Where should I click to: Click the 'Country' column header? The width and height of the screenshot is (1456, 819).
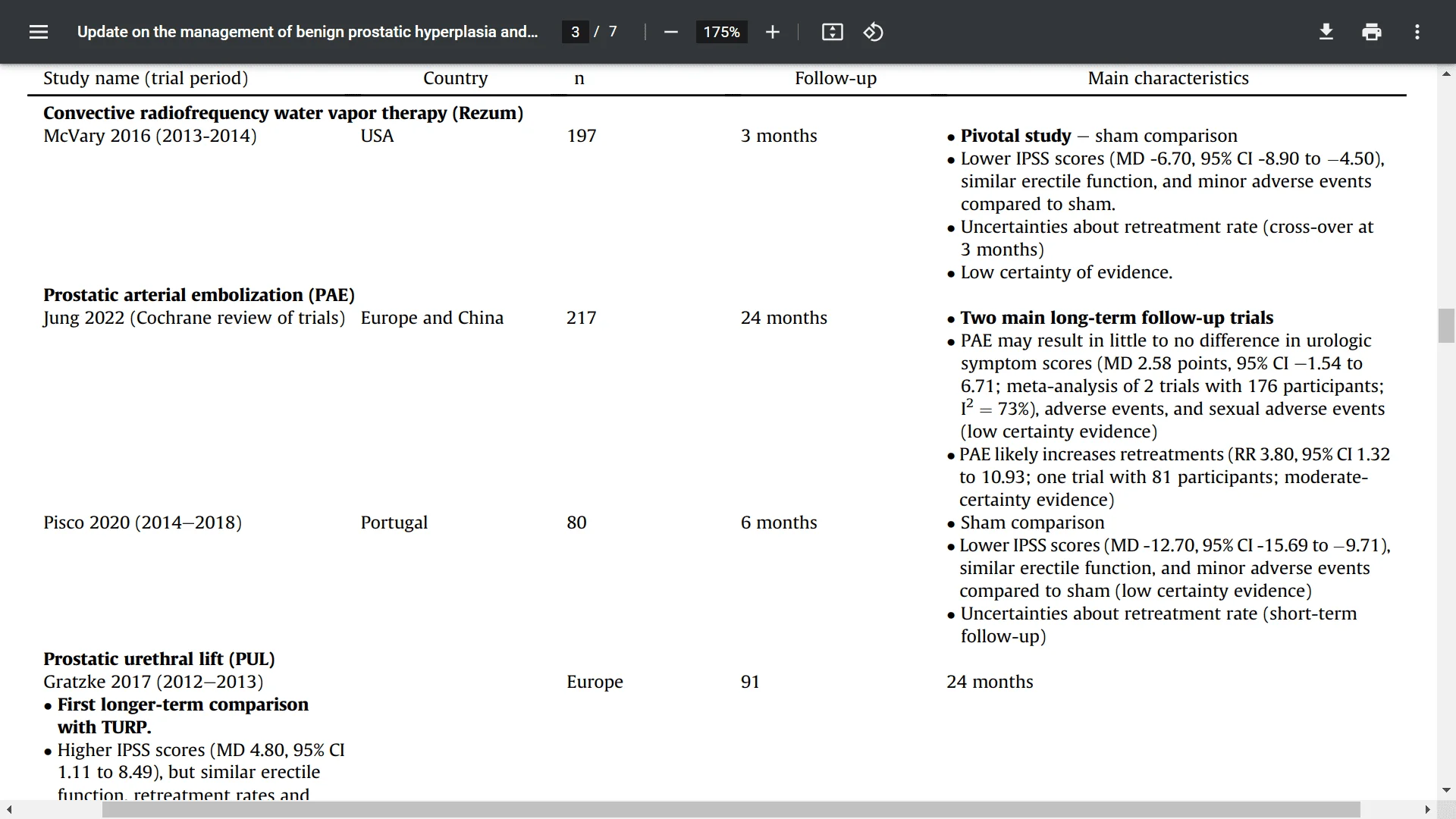coord(455,78)
